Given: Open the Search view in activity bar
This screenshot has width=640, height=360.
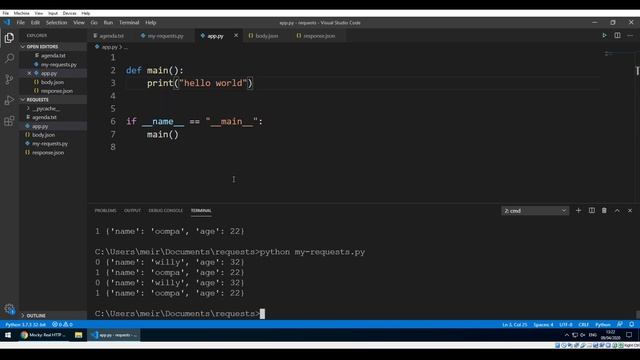Looking at the screenshot, I should [x=9, y=58].
